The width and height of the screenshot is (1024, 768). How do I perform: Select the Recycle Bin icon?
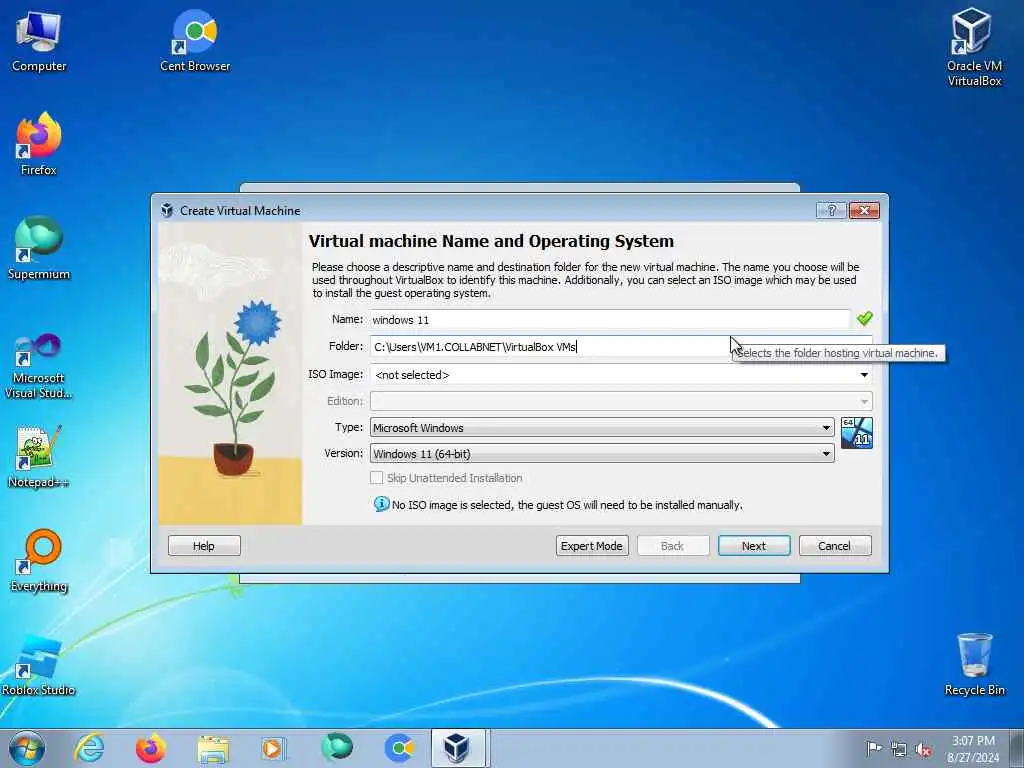coord(974,665)
